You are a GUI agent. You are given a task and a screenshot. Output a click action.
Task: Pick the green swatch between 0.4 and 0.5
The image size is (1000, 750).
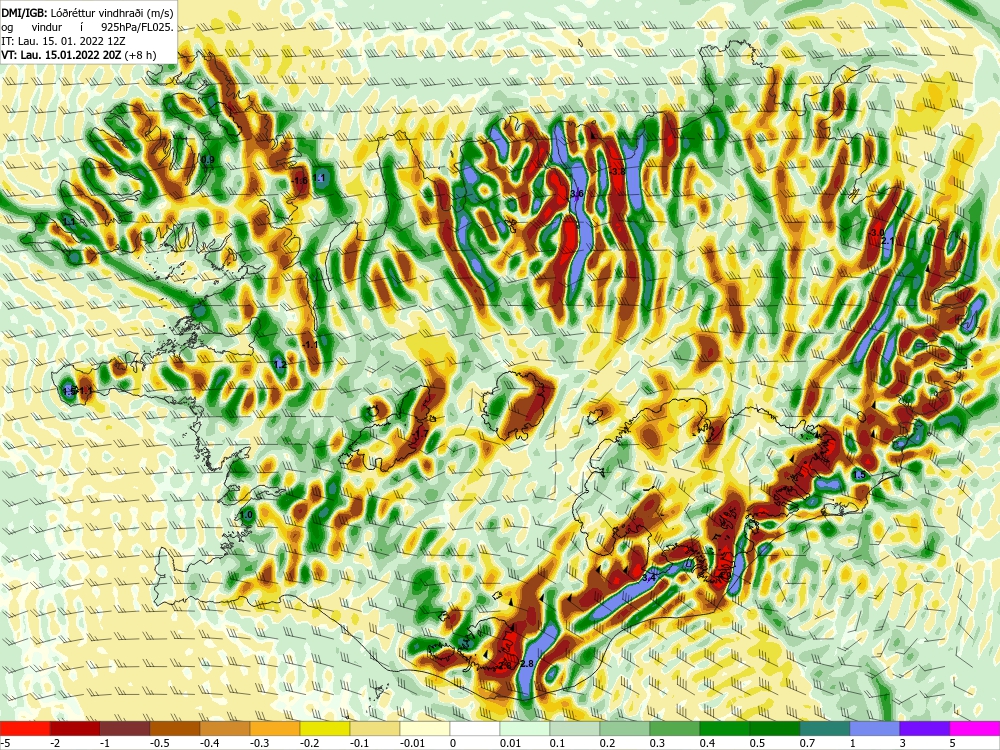tap(725, 728)
